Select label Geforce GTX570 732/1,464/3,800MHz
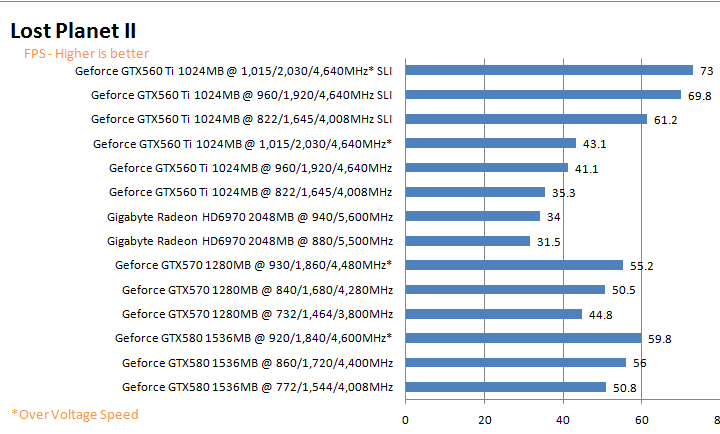Viewport: 720px width, 434px height. (x=258, y=314)
